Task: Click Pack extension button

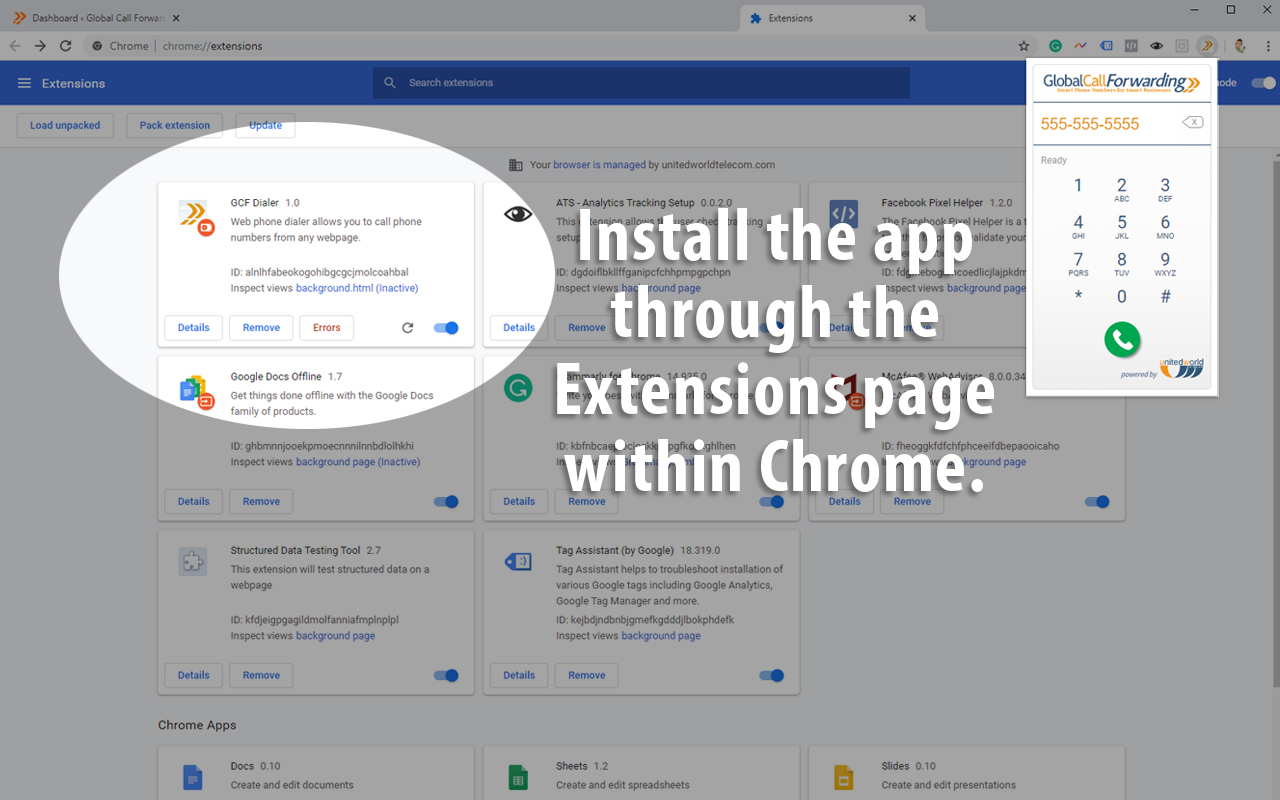Action: tap(175, 126)
